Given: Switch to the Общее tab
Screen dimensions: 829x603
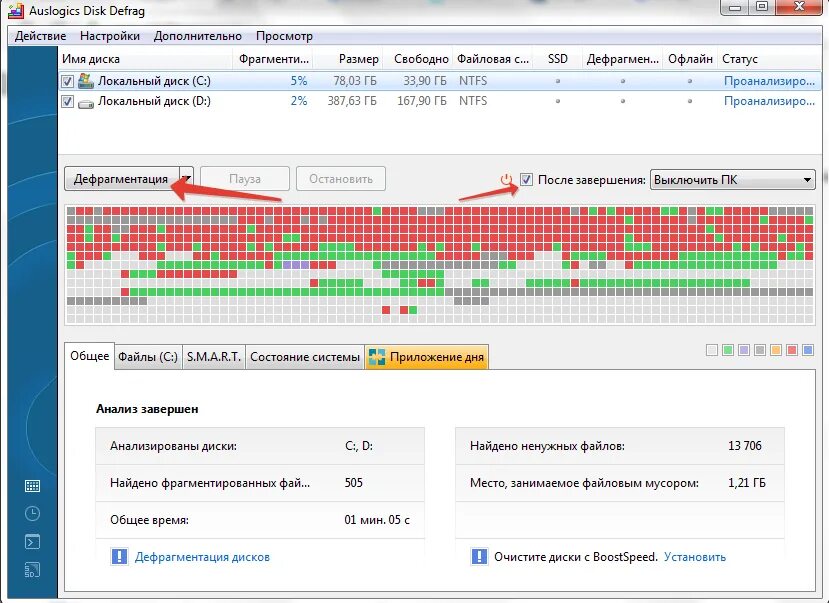Looking at the screenshot, I should click(x=89, y=356).
